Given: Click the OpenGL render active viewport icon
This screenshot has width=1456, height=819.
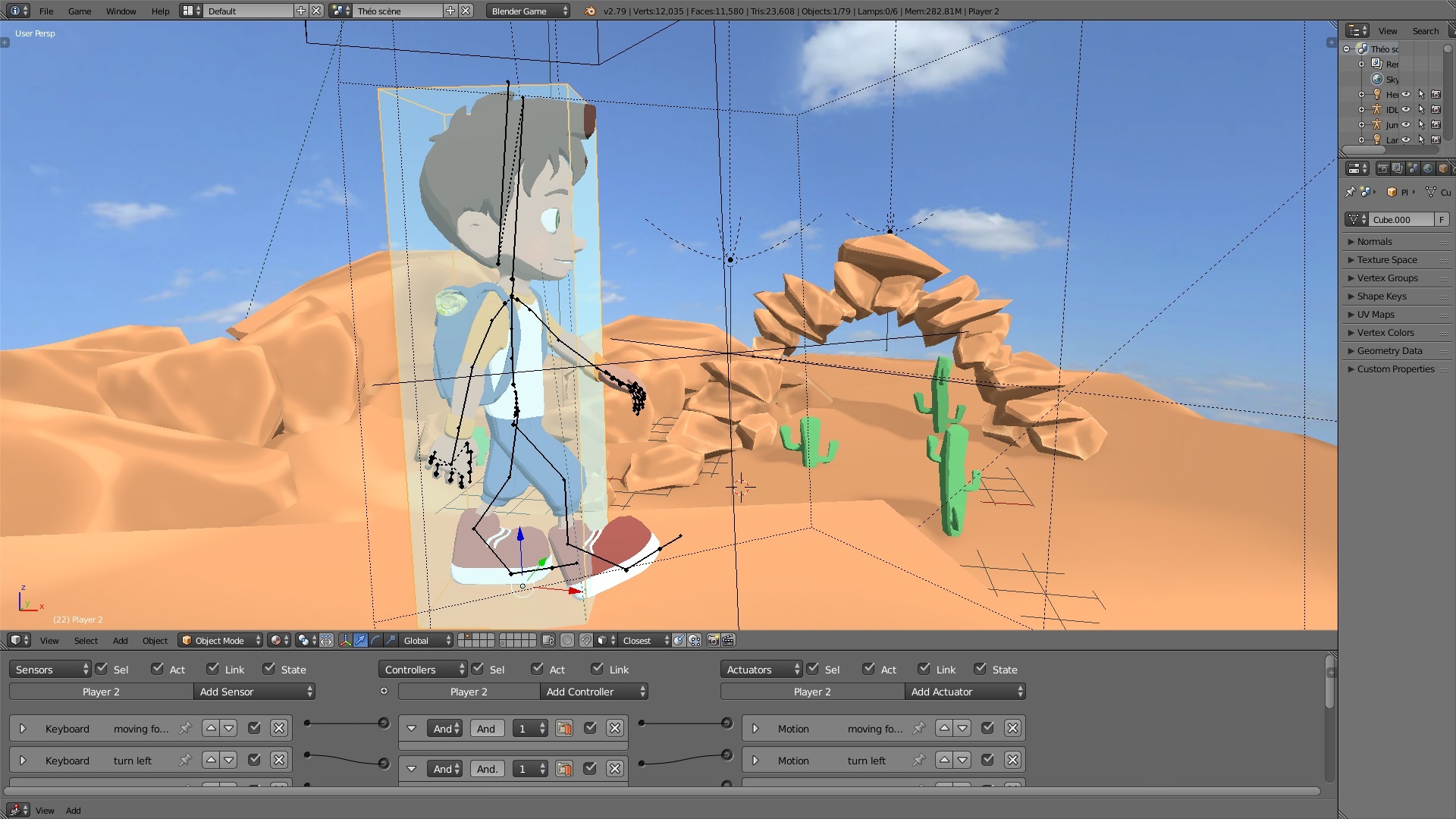Looking at the screenshot, I should [x=713, y=640].
